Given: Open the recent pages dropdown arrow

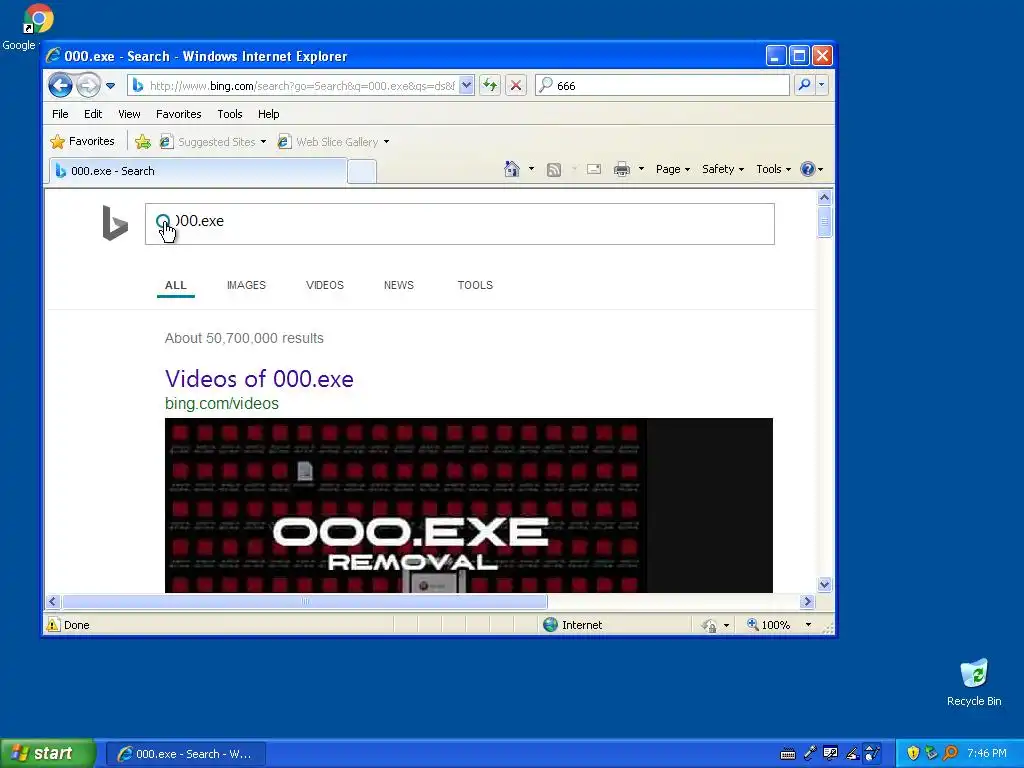Looking at the screenshot, I should click(110, 86).
